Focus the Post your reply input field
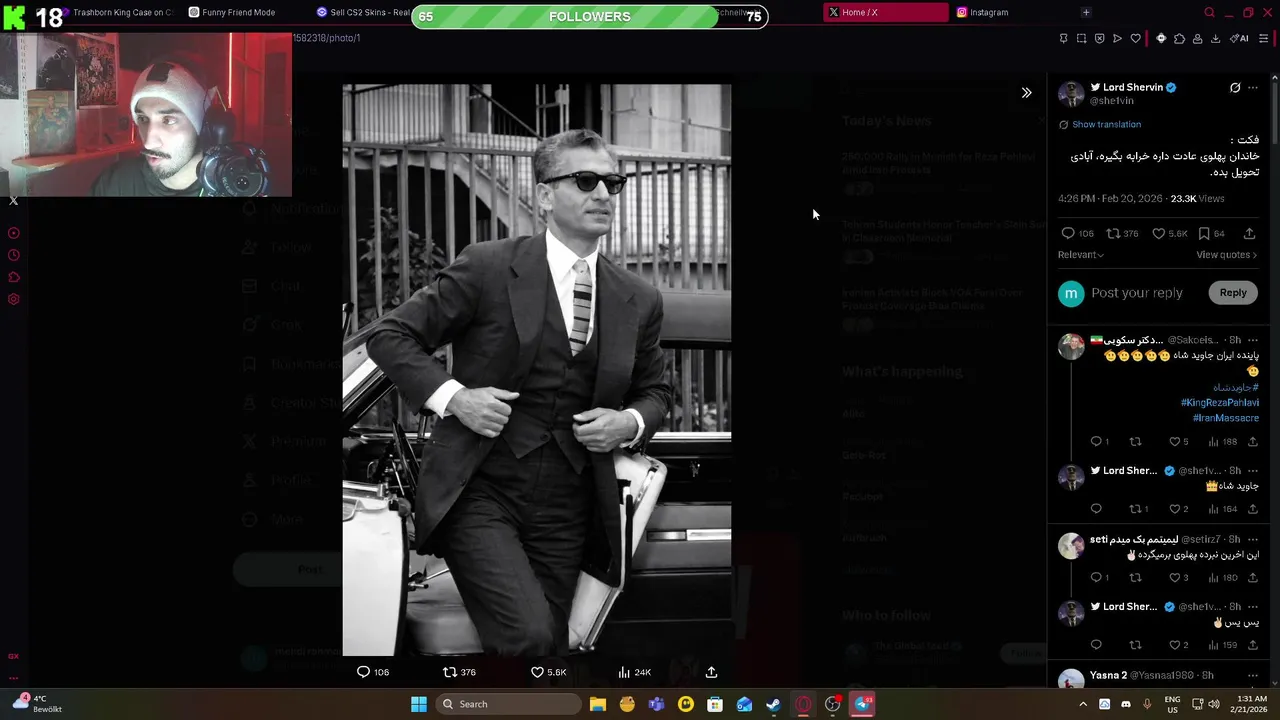The height and width of the screenshot is (720, 1280). click(1137, 293)
